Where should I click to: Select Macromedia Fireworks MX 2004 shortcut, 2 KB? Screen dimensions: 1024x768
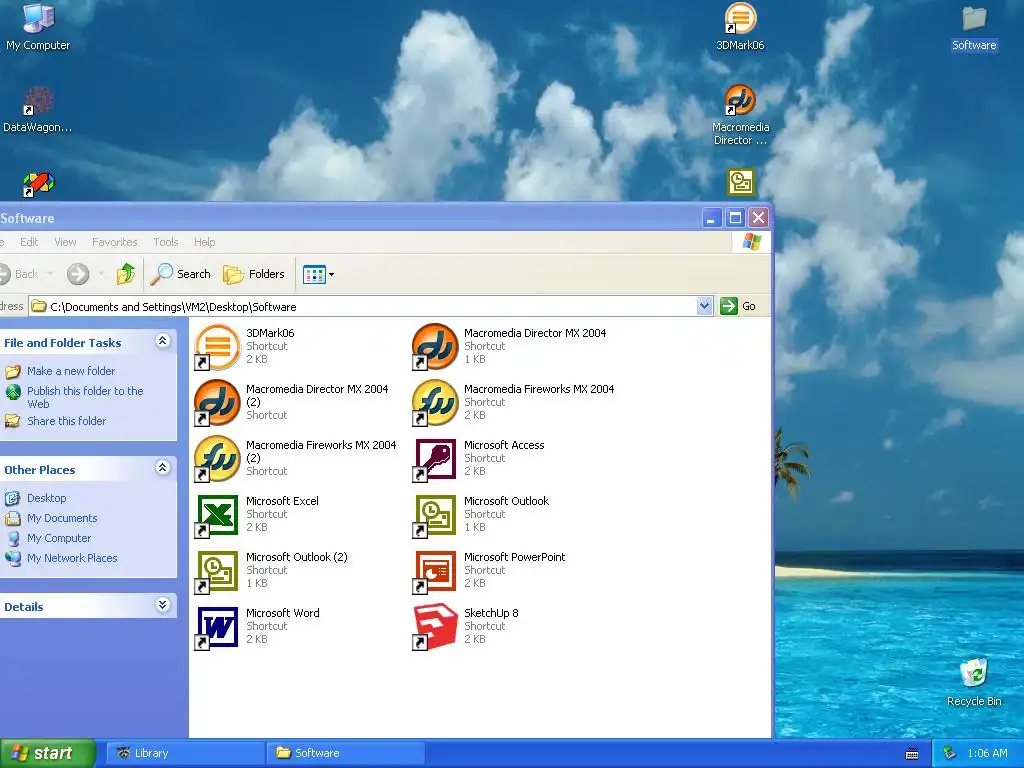(x=435, y=402)
